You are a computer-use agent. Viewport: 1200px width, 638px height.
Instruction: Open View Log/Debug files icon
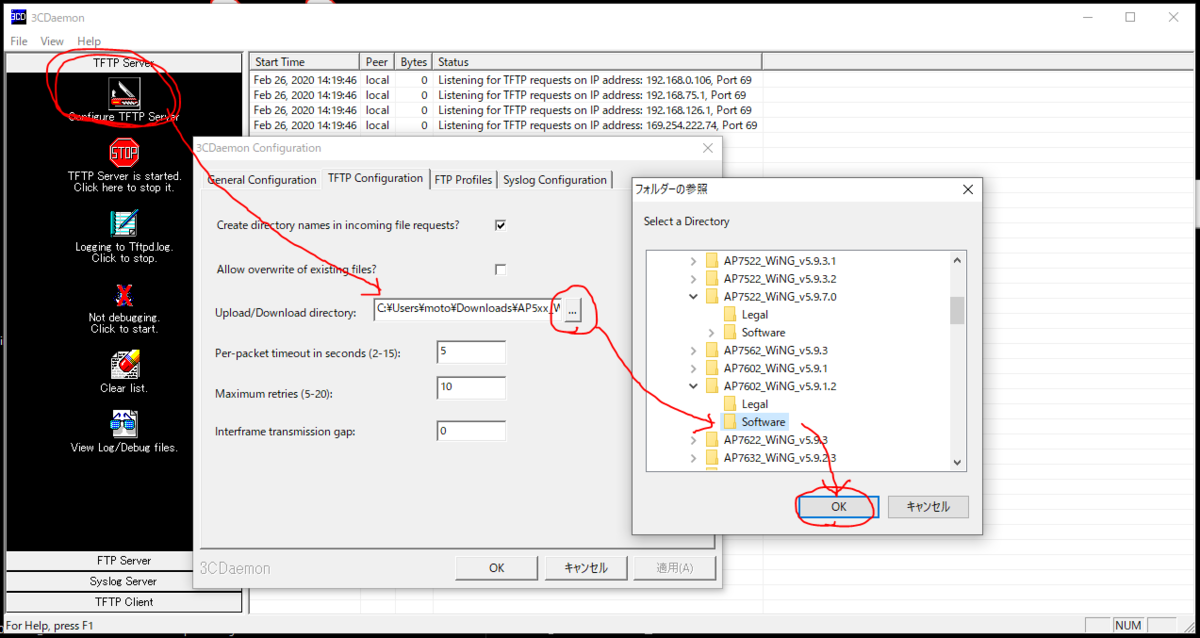tap(124, 424)
